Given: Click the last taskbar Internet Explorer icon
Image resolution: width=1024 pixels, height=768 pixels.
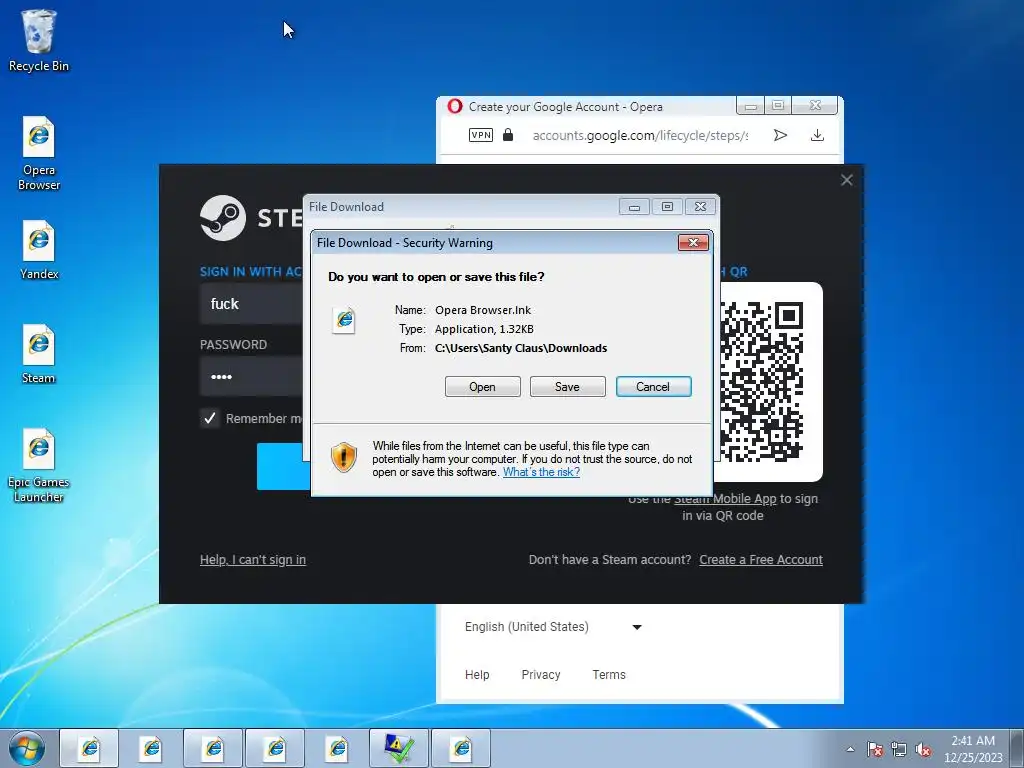Looking at the screenshot, I should pos(461,748).
